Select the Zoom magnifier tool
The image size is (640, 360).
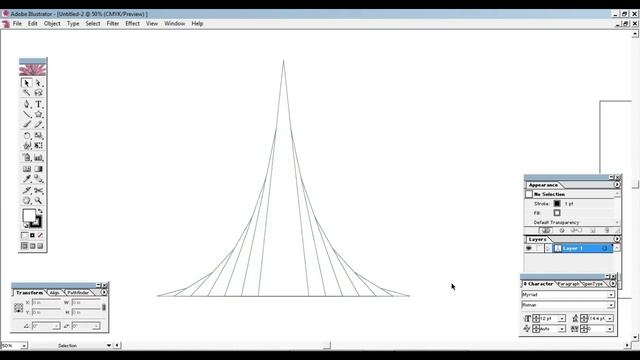point(38,200)
